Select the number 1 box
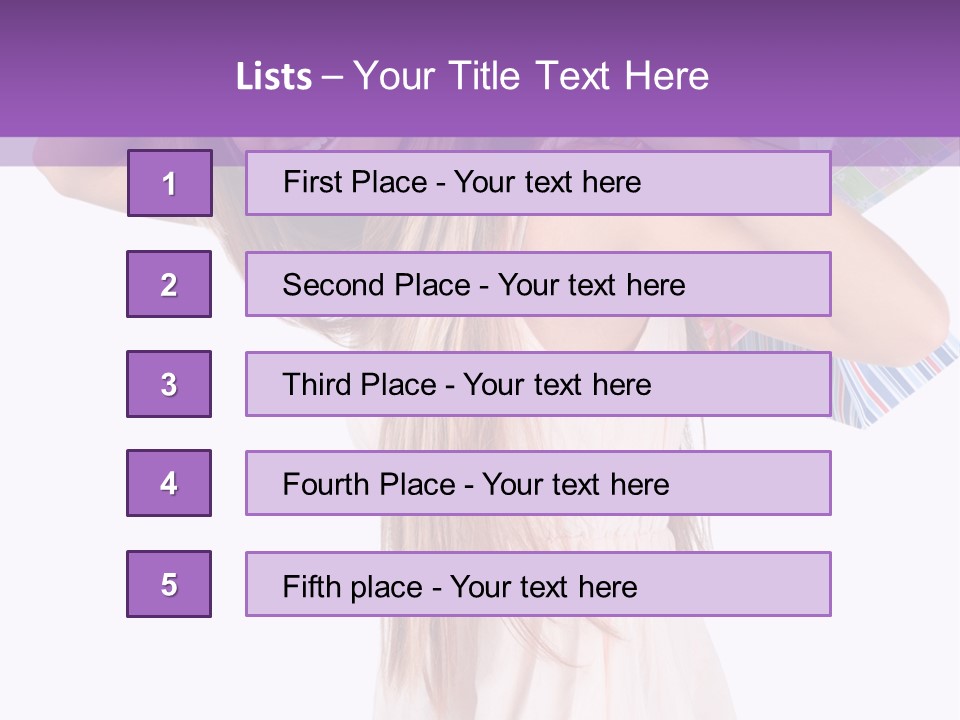The width and height of the screenshot is (960, 720). (x=170, y=183)
